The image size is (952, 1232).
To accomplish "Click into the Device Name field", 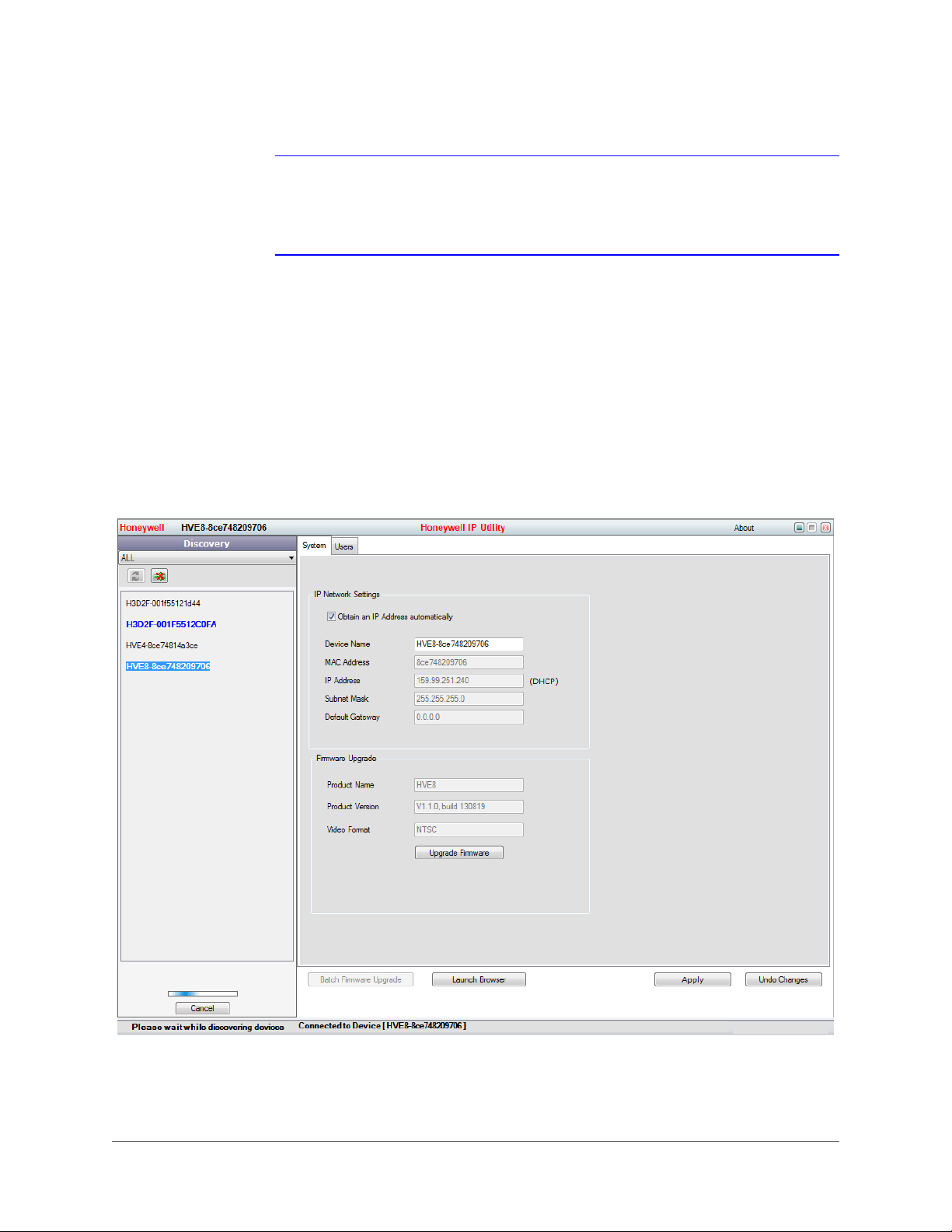I will (x=469, y=644).
